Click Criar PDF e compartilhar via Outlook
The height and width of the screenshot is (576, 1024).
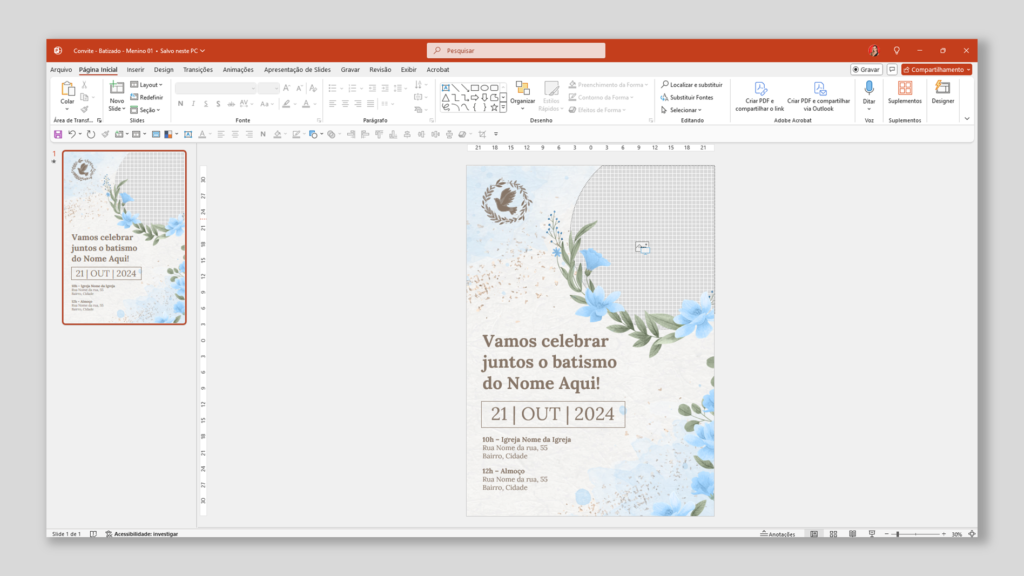[x=819, y=97]
